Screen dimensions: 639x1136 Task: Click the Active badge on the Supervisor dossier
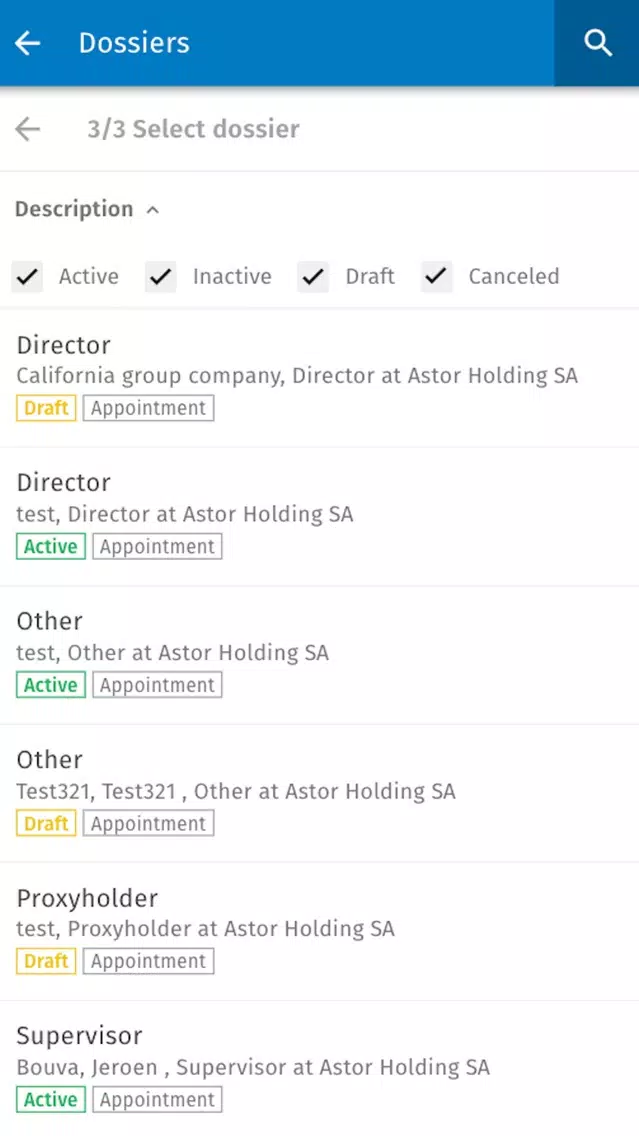[51, 1099]
